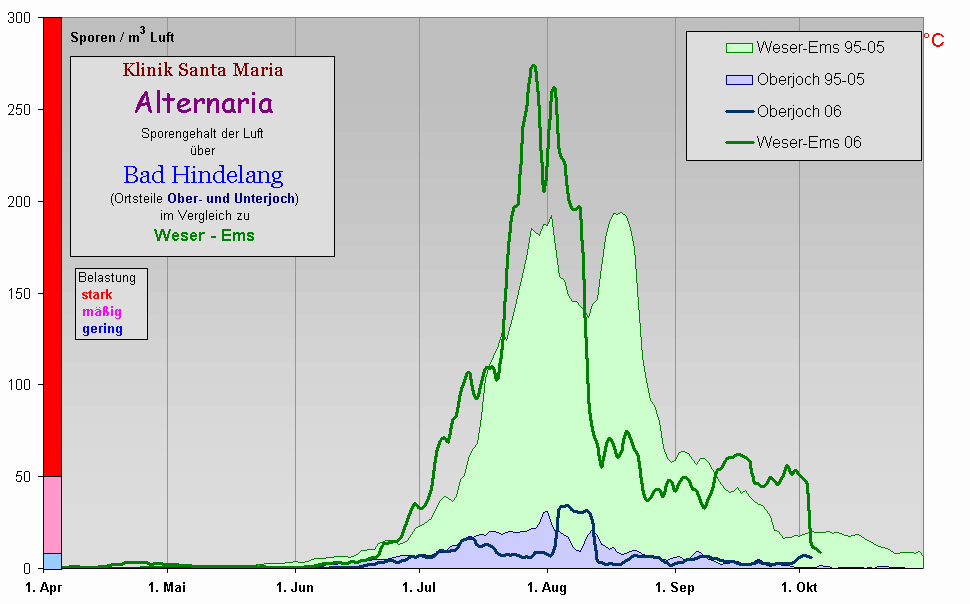The width and height of the screenshot is (970, 604).
Task: Select the "50" y-axis label
Action: (23, 477)
